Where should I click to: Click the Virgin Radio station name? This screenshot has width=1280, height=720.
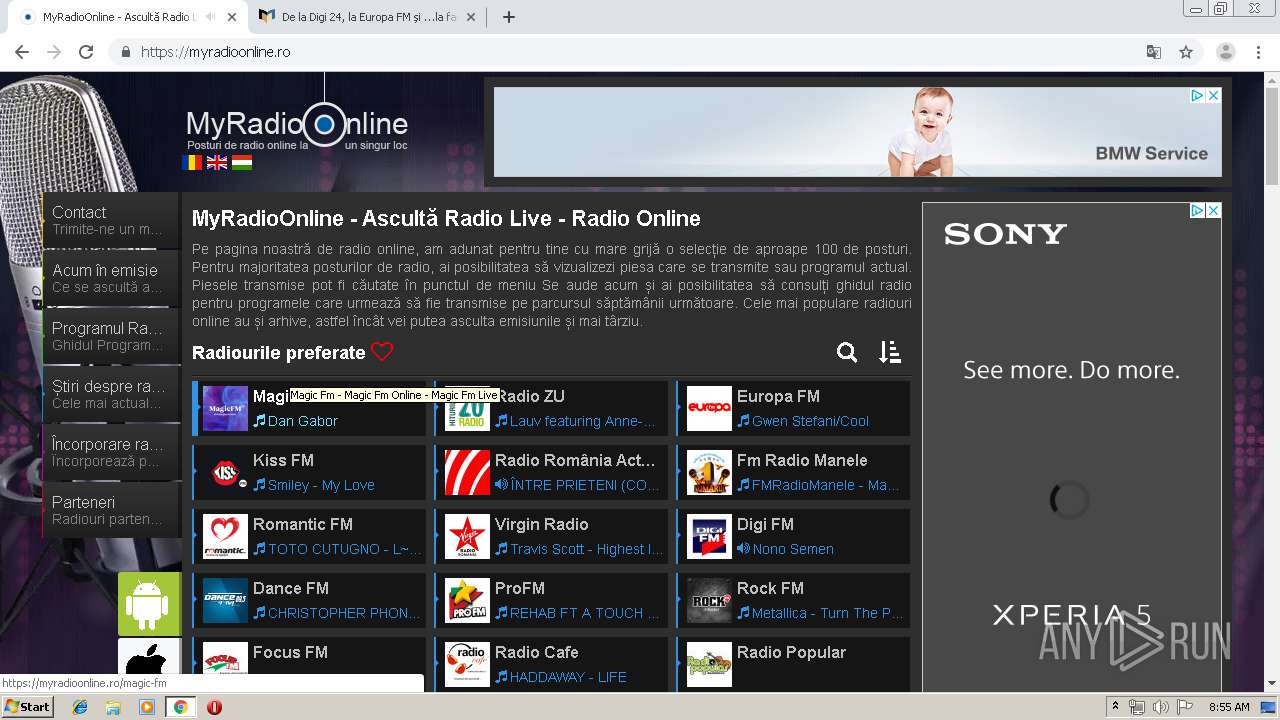click(x=541, y=524)
